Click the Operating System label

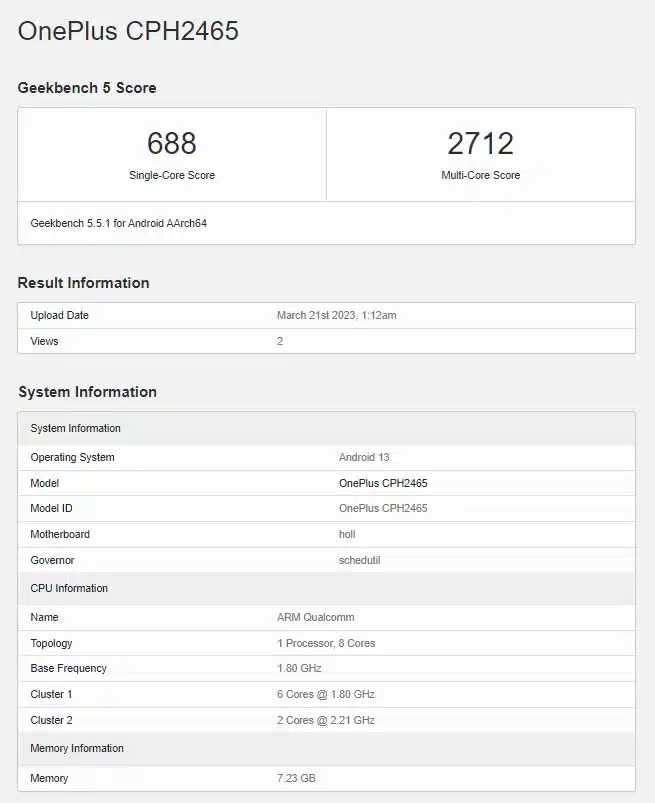[72, 457]
